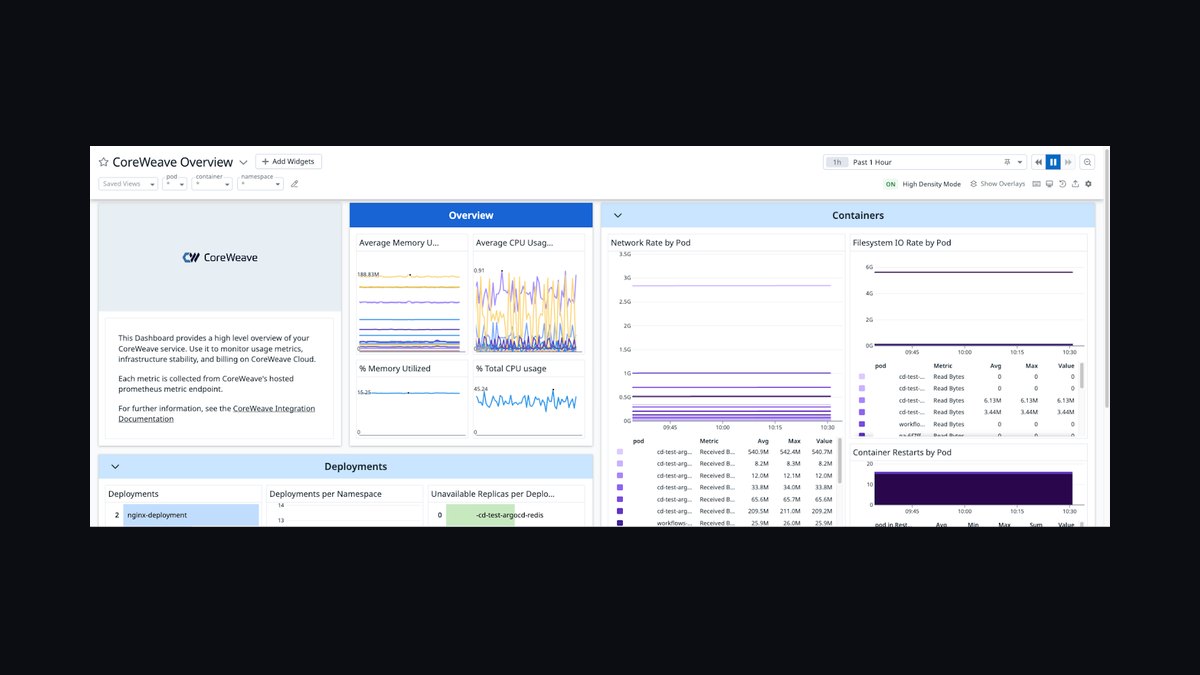Screen dimensions: 1200x675
Task: Click the Network Rate by Pod title
Action: (651, 243)
